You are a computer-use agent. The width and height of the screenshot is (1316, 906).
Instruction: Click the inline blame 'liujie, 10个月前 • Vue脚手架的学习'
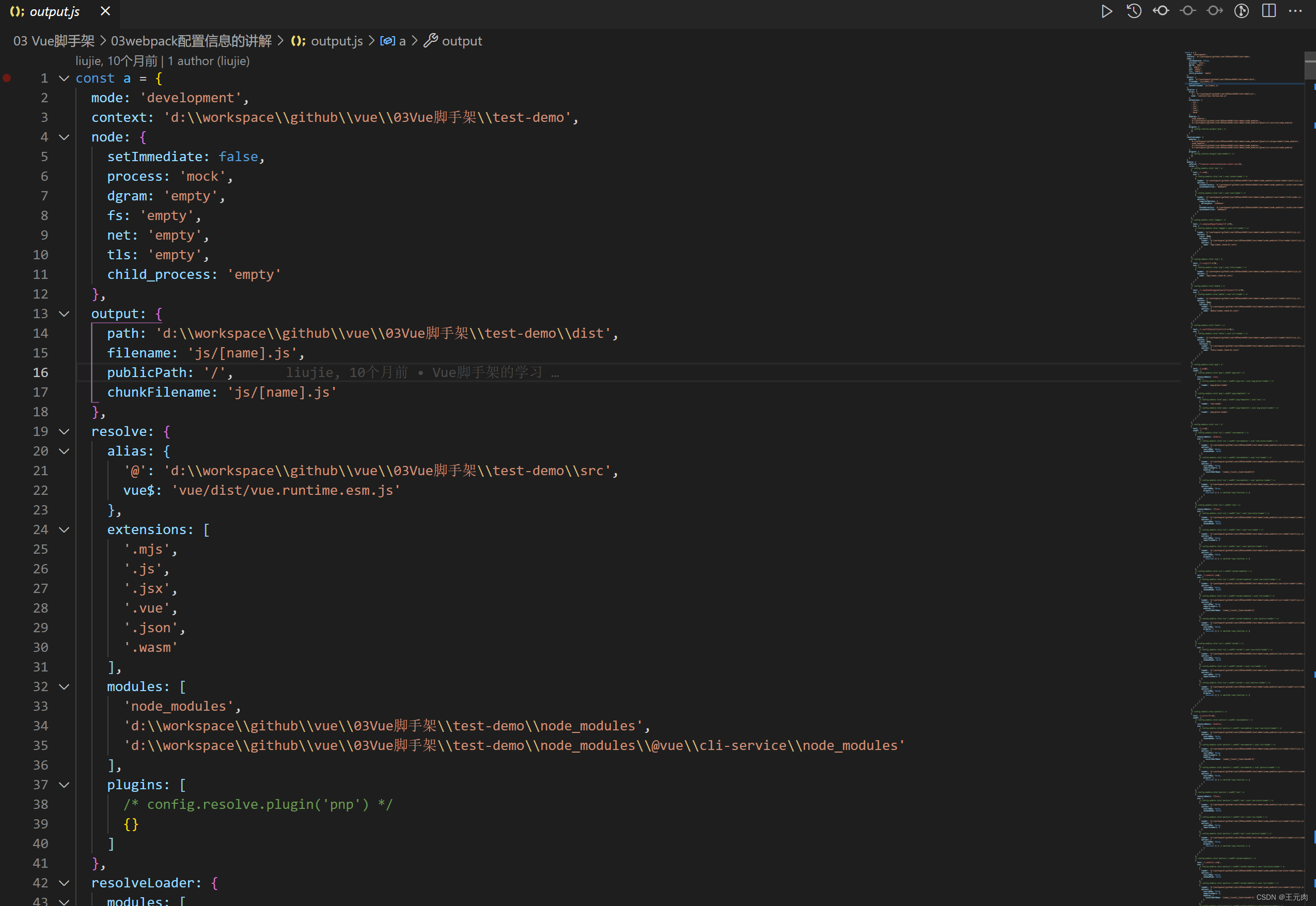421,372
